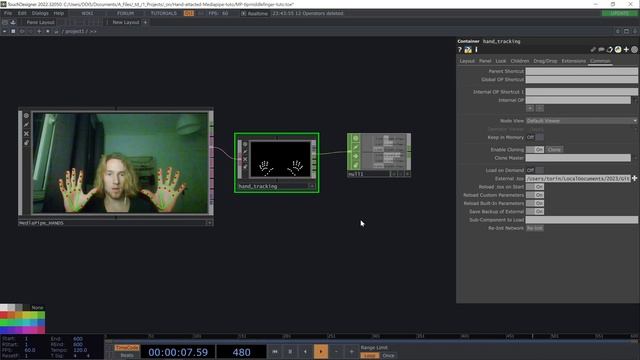Switch to Panel parameter tab

(x=485, y=61)
